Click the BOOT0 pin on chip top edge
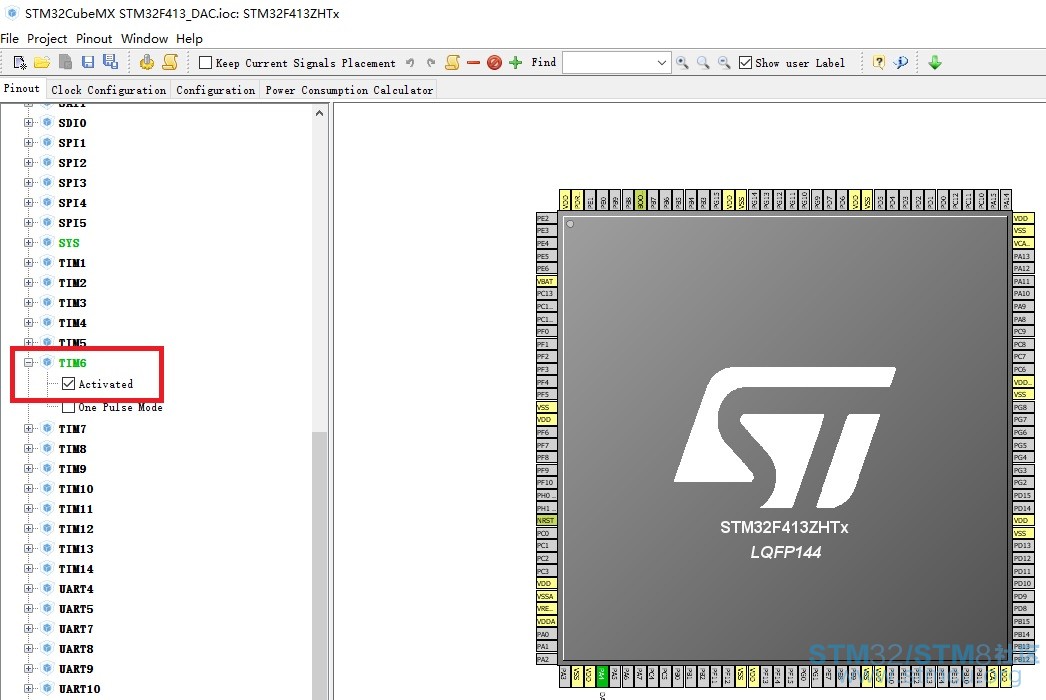The image size is (1046, 700). (640, 200)
